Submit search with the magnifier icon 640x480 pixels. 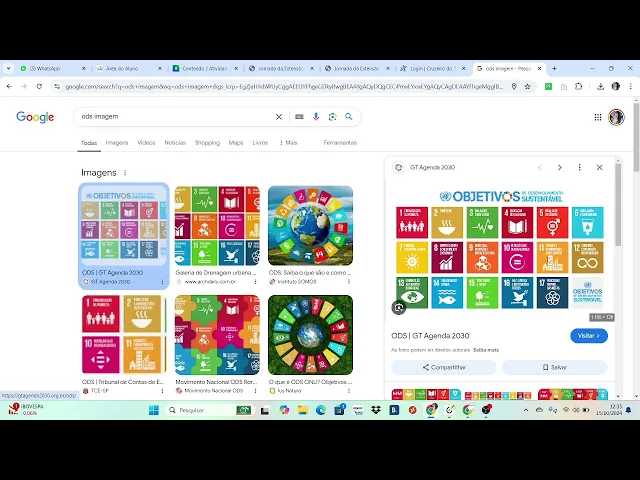349,117
